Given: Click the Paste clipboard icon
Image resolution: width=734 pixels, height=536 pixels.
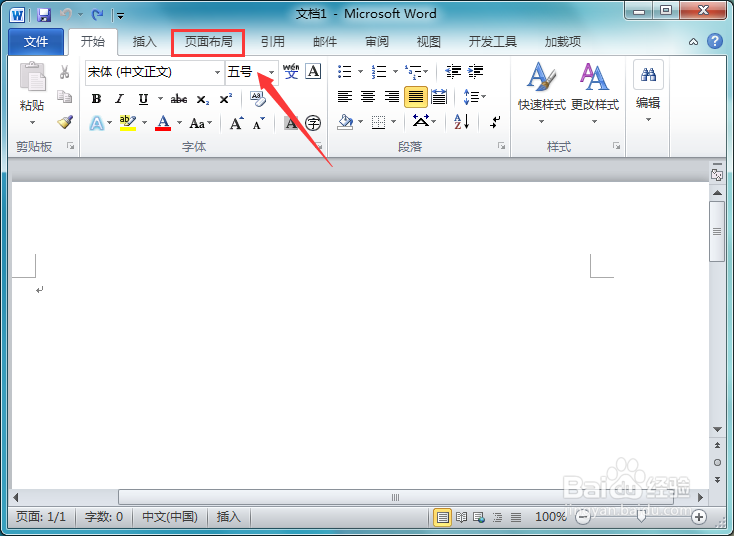Looking at the screenshot, I should click(x=32, y=76).
